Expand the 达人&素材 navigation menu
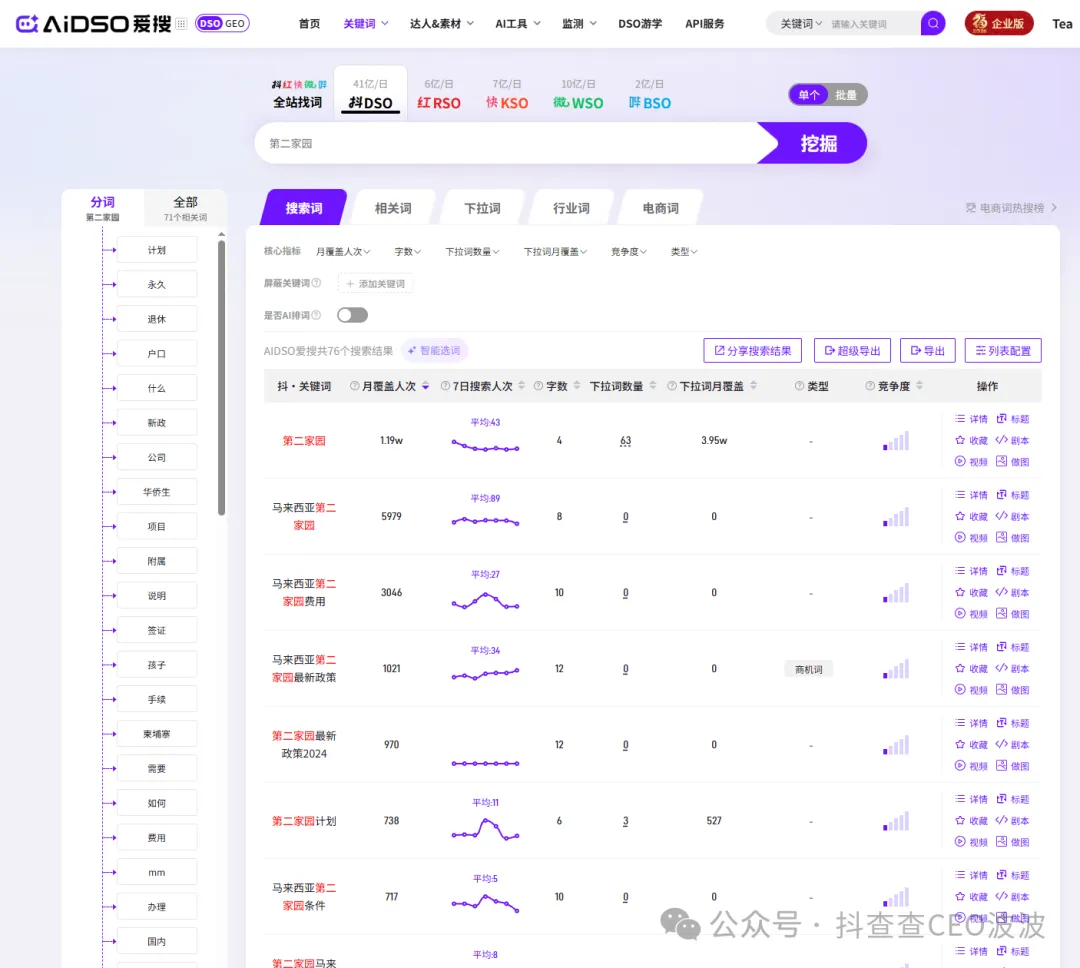This screenshot has height=968, width=1080. coord(441,24)
